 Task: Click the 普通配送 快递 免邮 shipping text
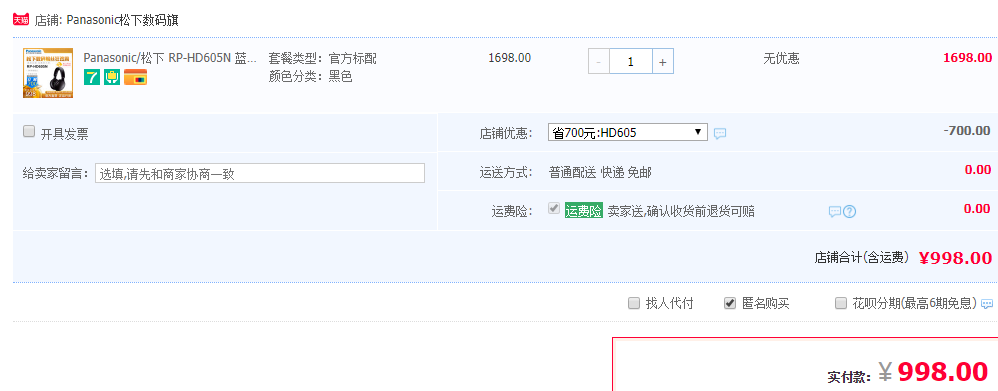coord(600,172)
